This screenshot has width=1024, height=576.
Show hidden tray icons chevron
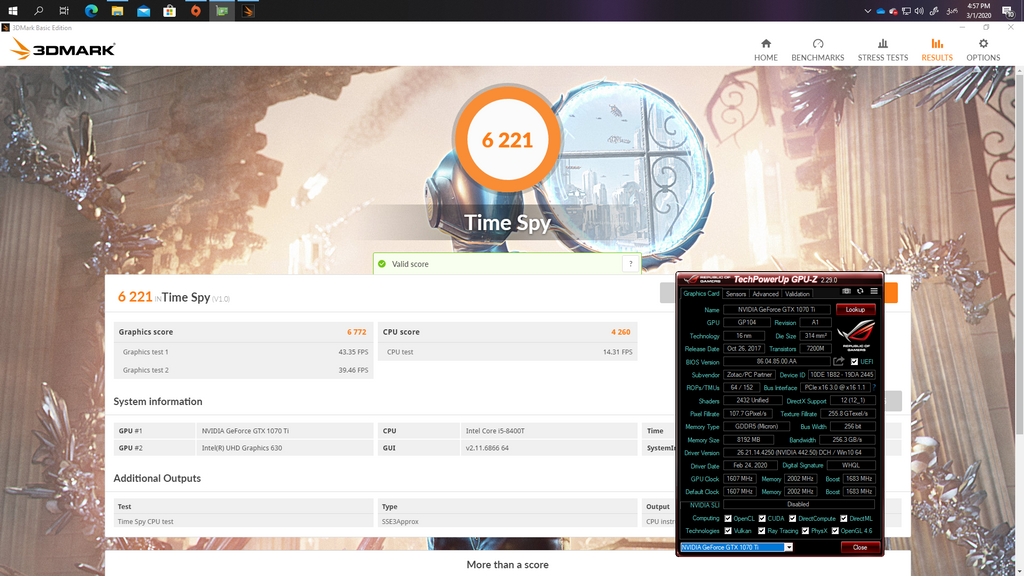(x=867, y=11)
